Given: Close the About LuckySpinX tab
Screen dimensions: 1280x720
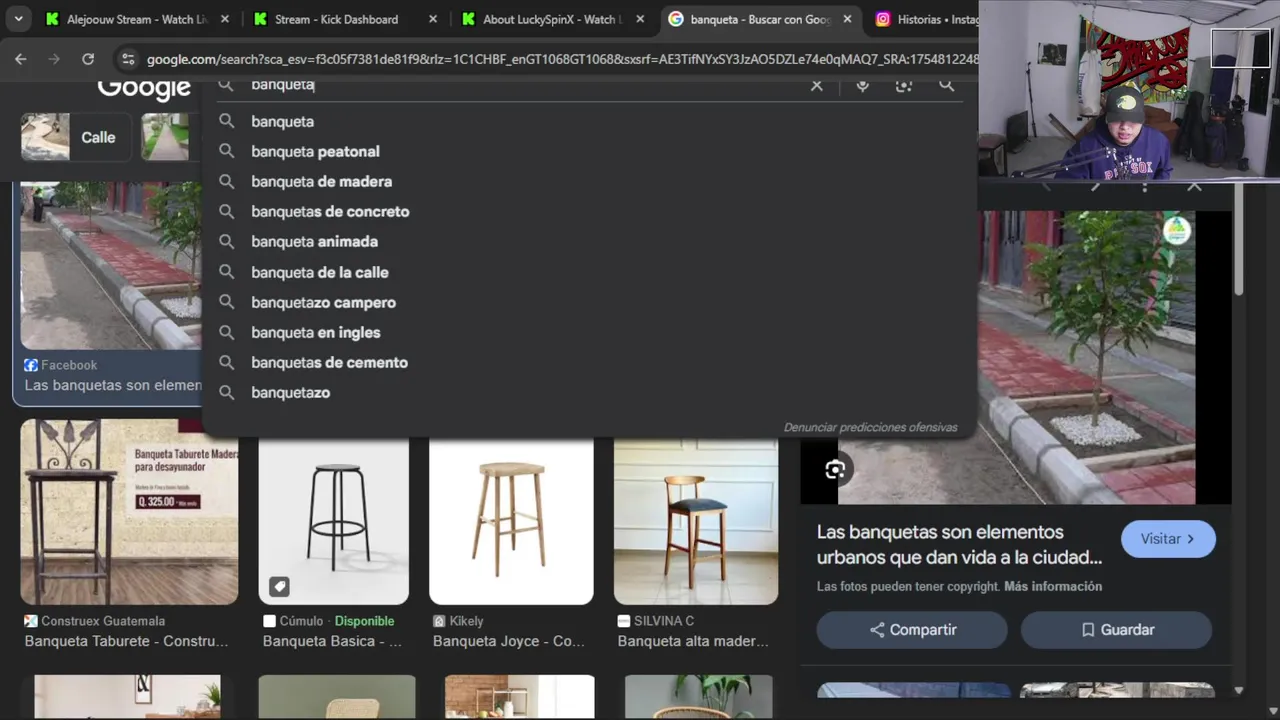Looking at the screenshot, I should coord(641,19).
